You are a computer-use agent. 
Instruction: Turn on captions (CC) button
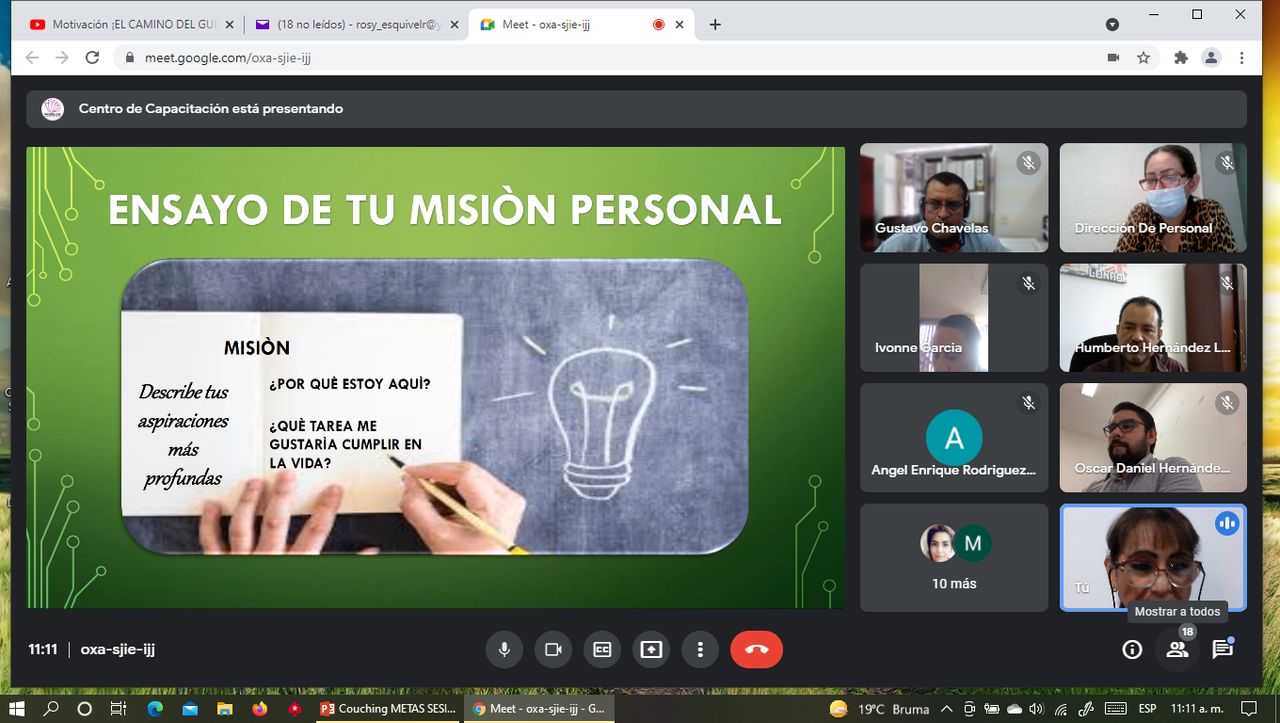(602, 650)
